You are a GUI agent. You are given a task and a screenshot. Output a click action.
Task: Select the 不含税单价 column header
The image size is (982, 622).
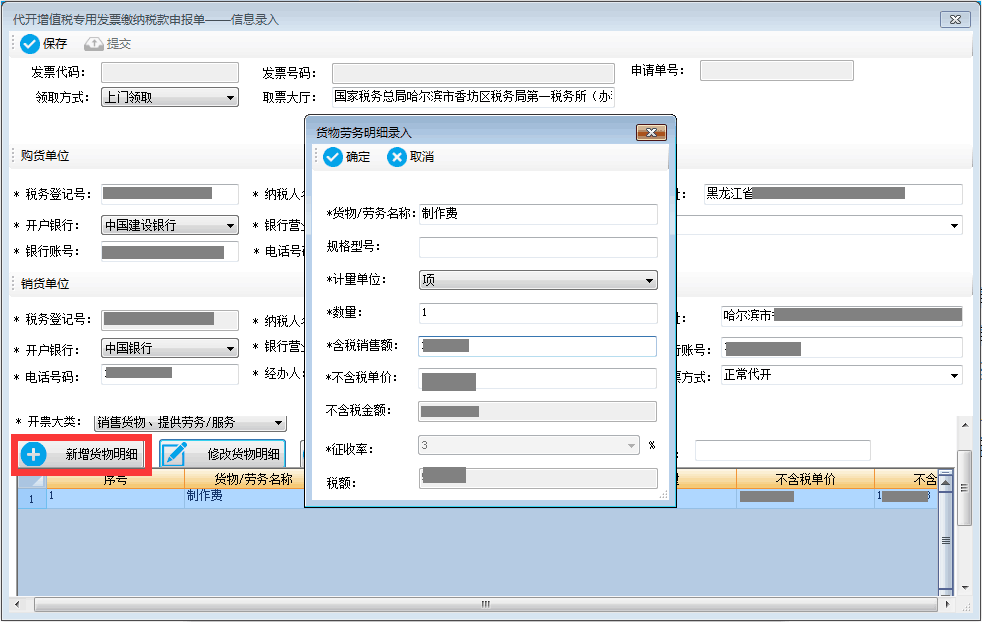coord(805,479)
